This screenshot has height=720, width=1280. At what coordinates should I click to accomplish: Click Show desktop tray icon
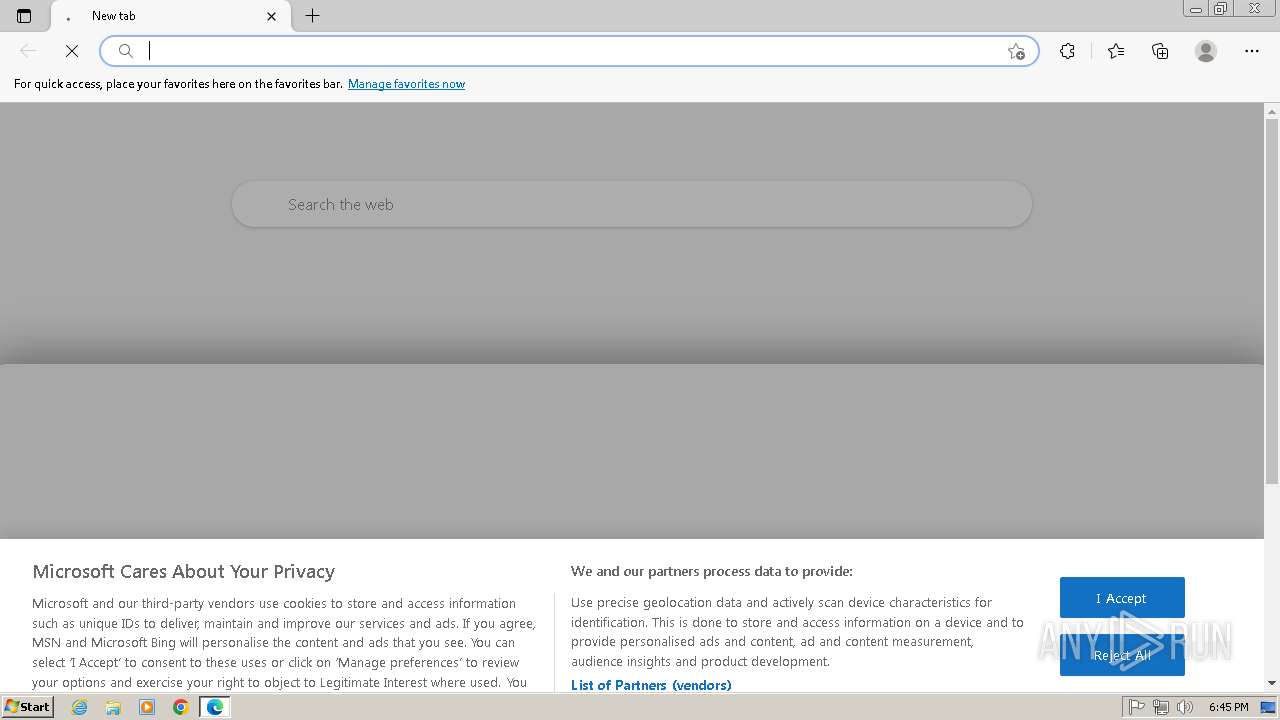pos(1269,707)
